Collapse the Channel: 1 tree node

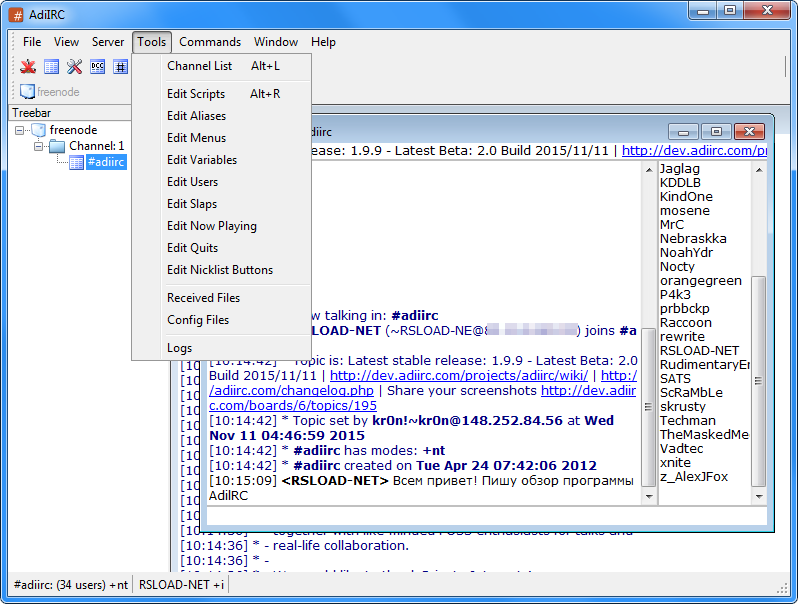38,147
